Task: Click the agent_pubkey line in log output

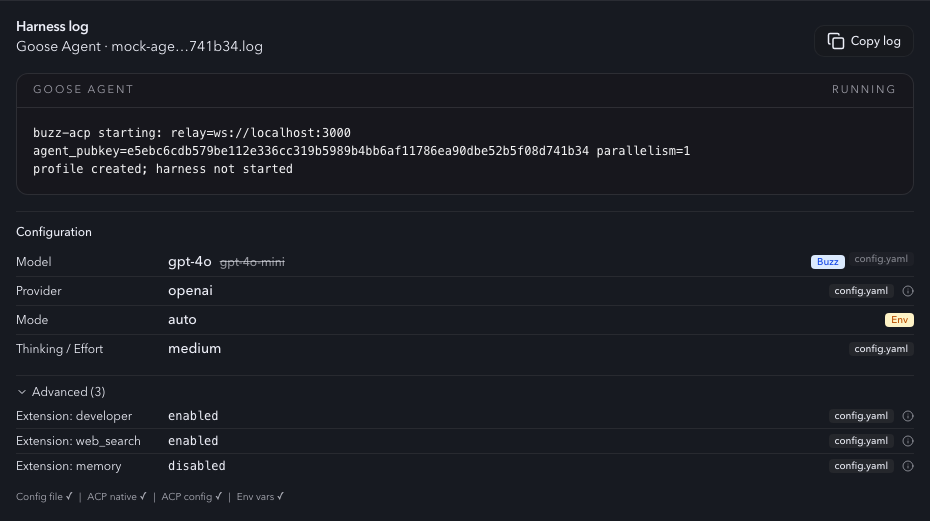Action: [x=361, y=151]
